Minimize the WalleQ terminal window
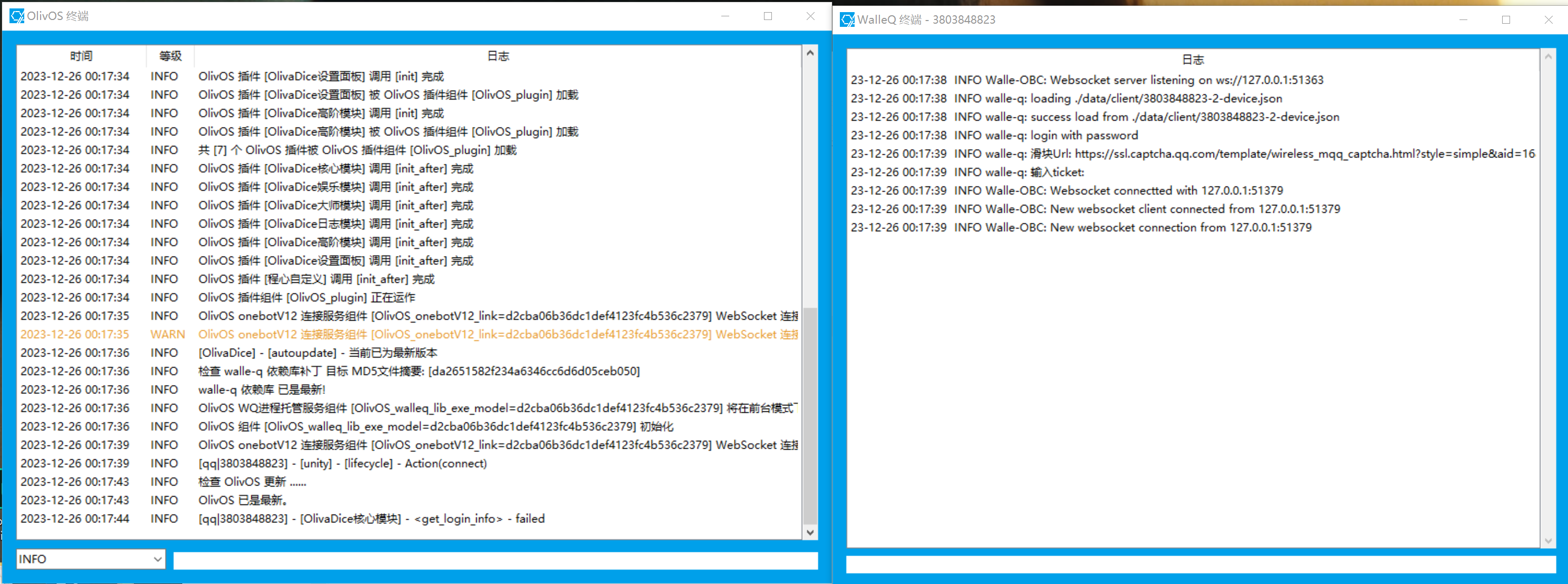 pos(1463,20)
